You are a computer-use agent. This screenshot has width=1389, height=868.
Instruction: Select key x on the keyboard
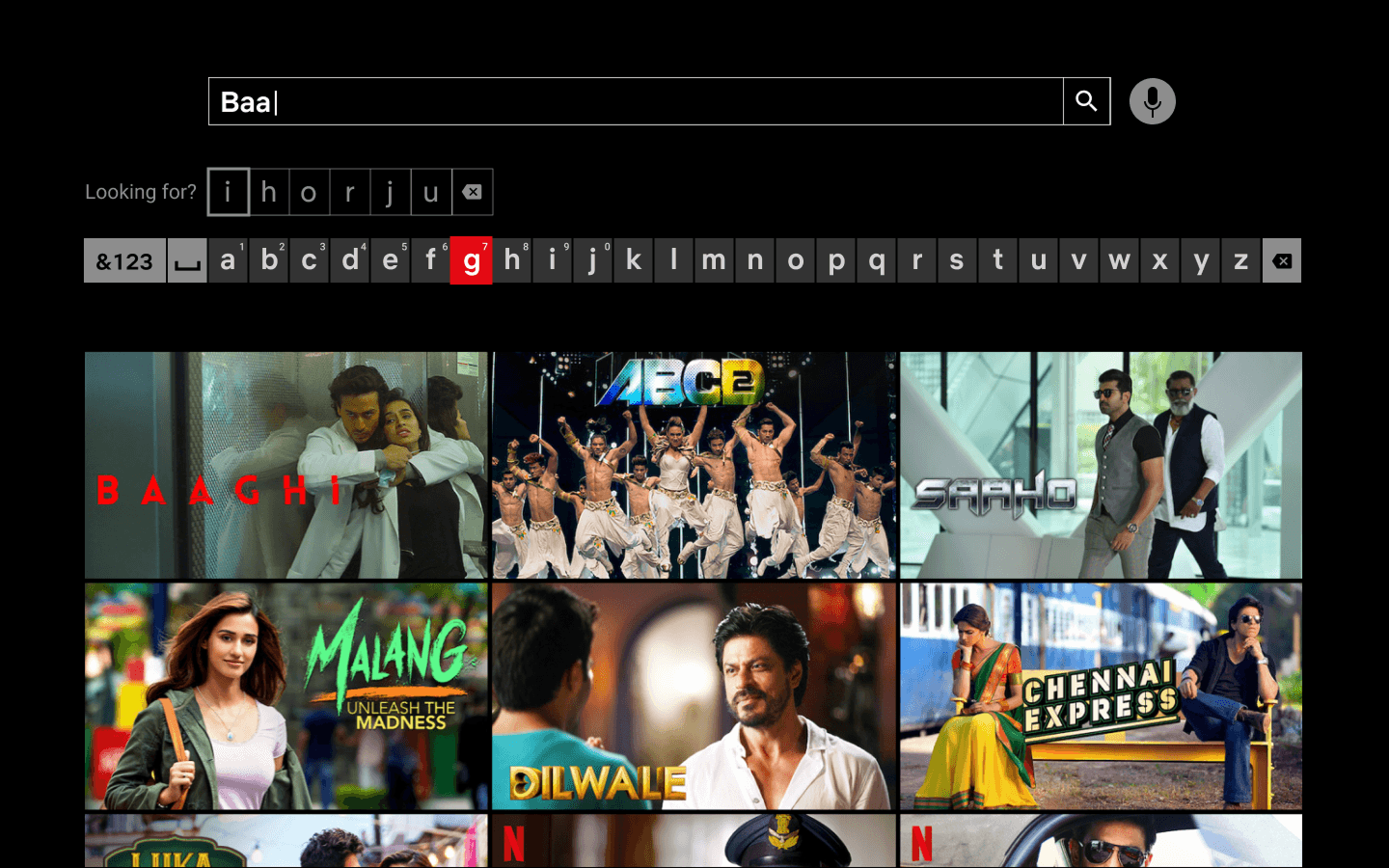(1160, 260)
